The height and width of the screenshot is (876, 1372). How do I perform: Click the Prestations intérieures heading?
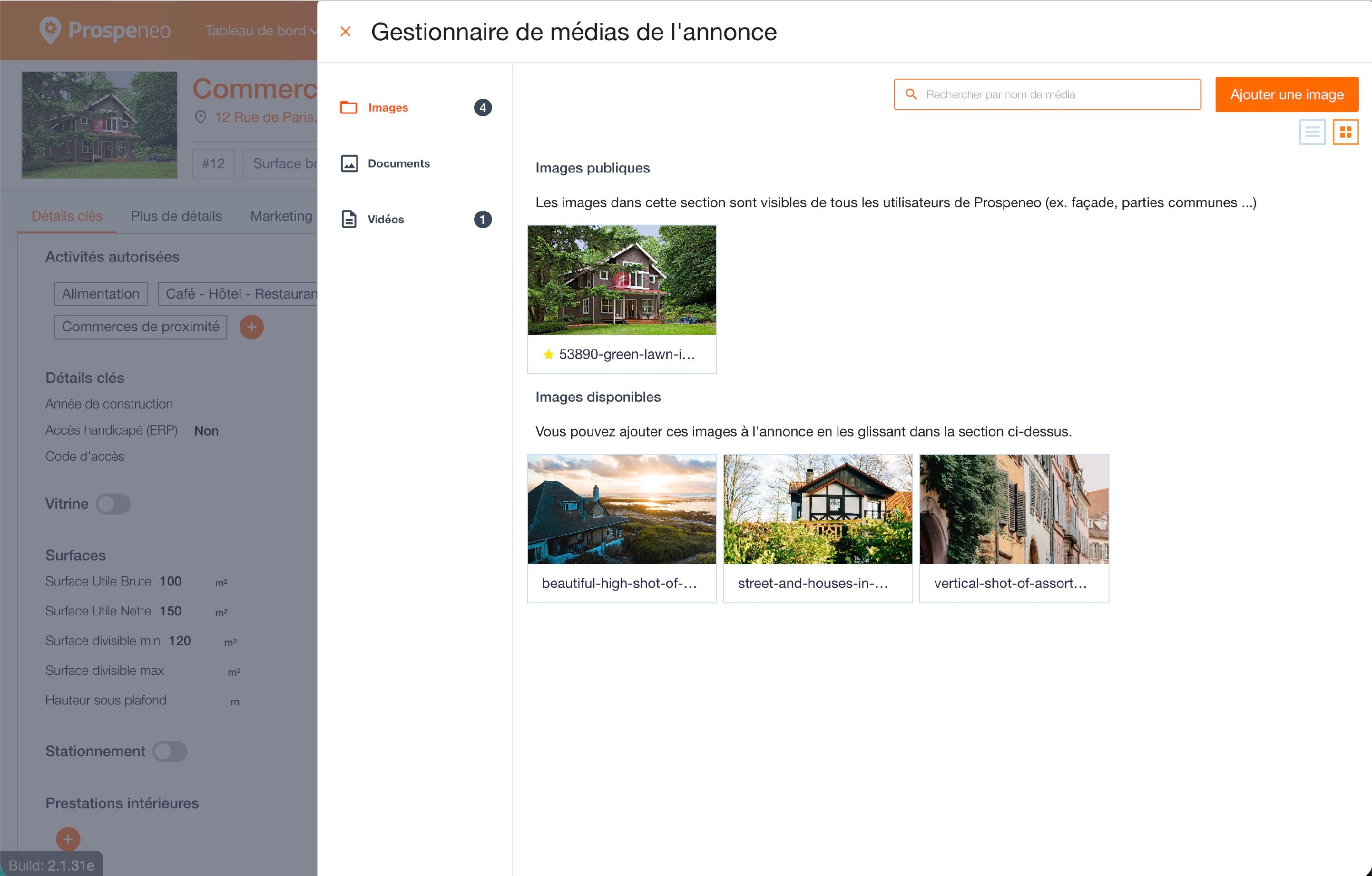click(123, 804)
